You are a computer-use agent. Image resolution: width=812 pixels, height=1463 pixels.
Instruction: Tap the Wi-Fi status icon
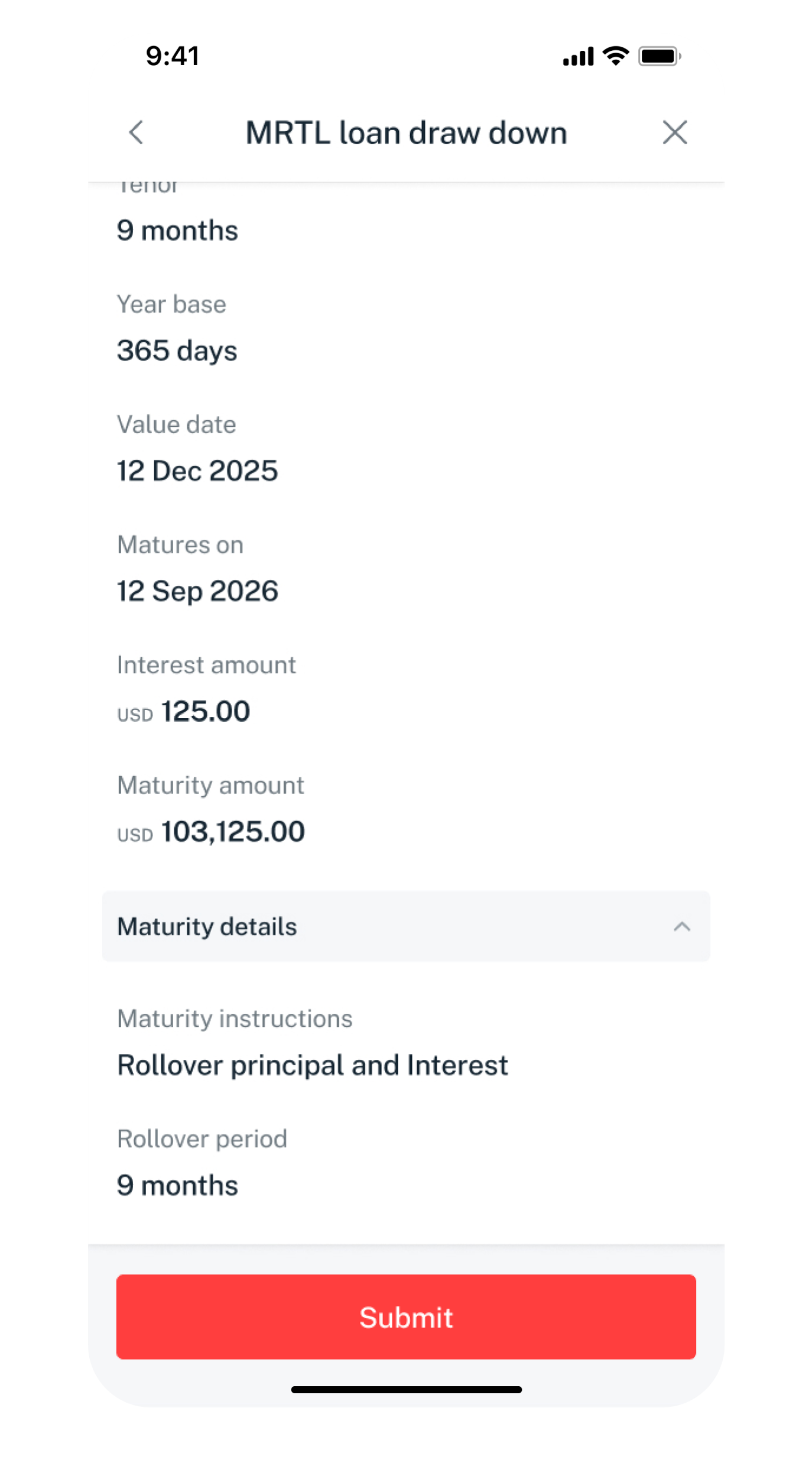[615, 56]
